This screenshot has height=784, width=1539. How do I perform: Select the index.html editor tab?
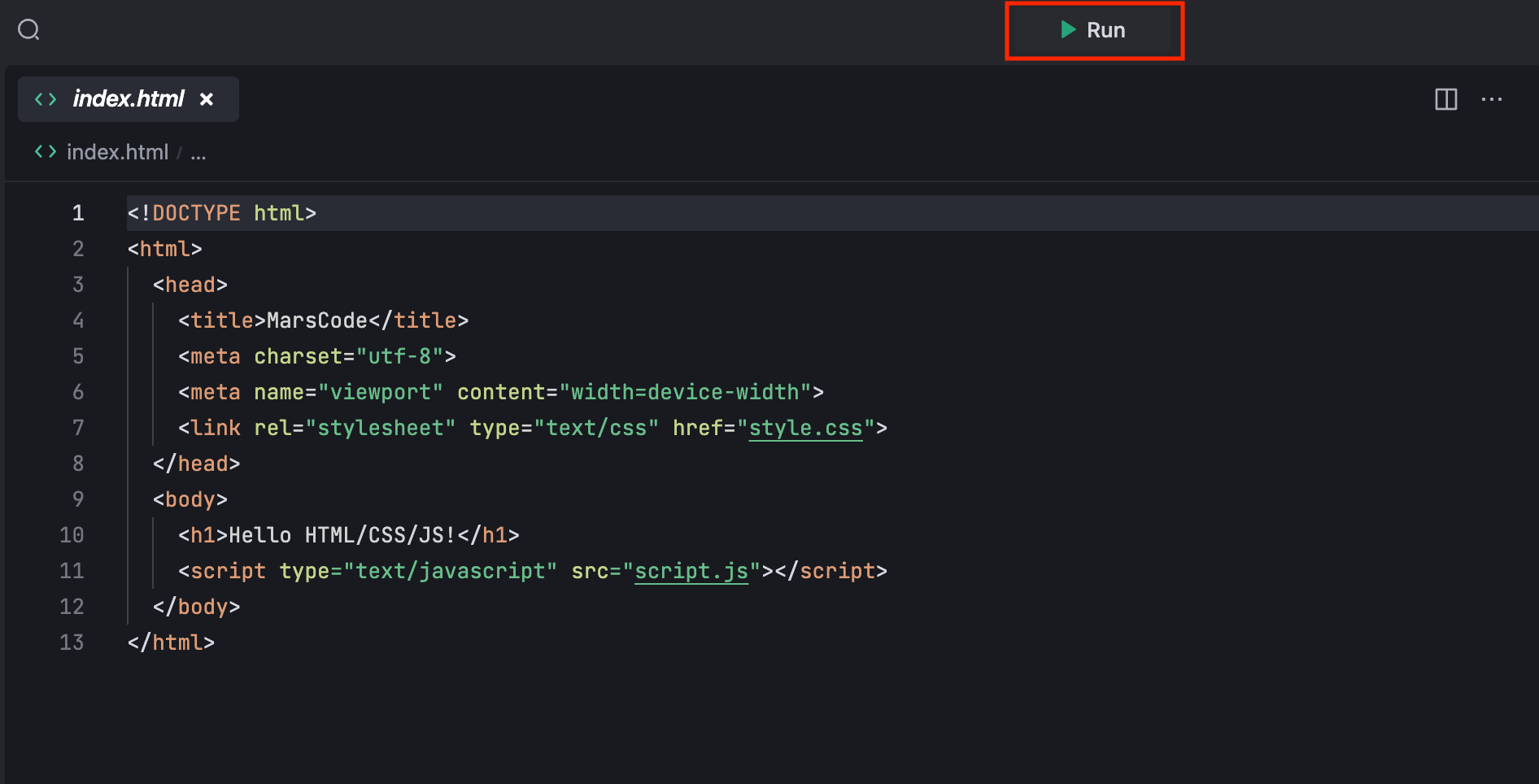pyautogui.click(x=129, y=99)
